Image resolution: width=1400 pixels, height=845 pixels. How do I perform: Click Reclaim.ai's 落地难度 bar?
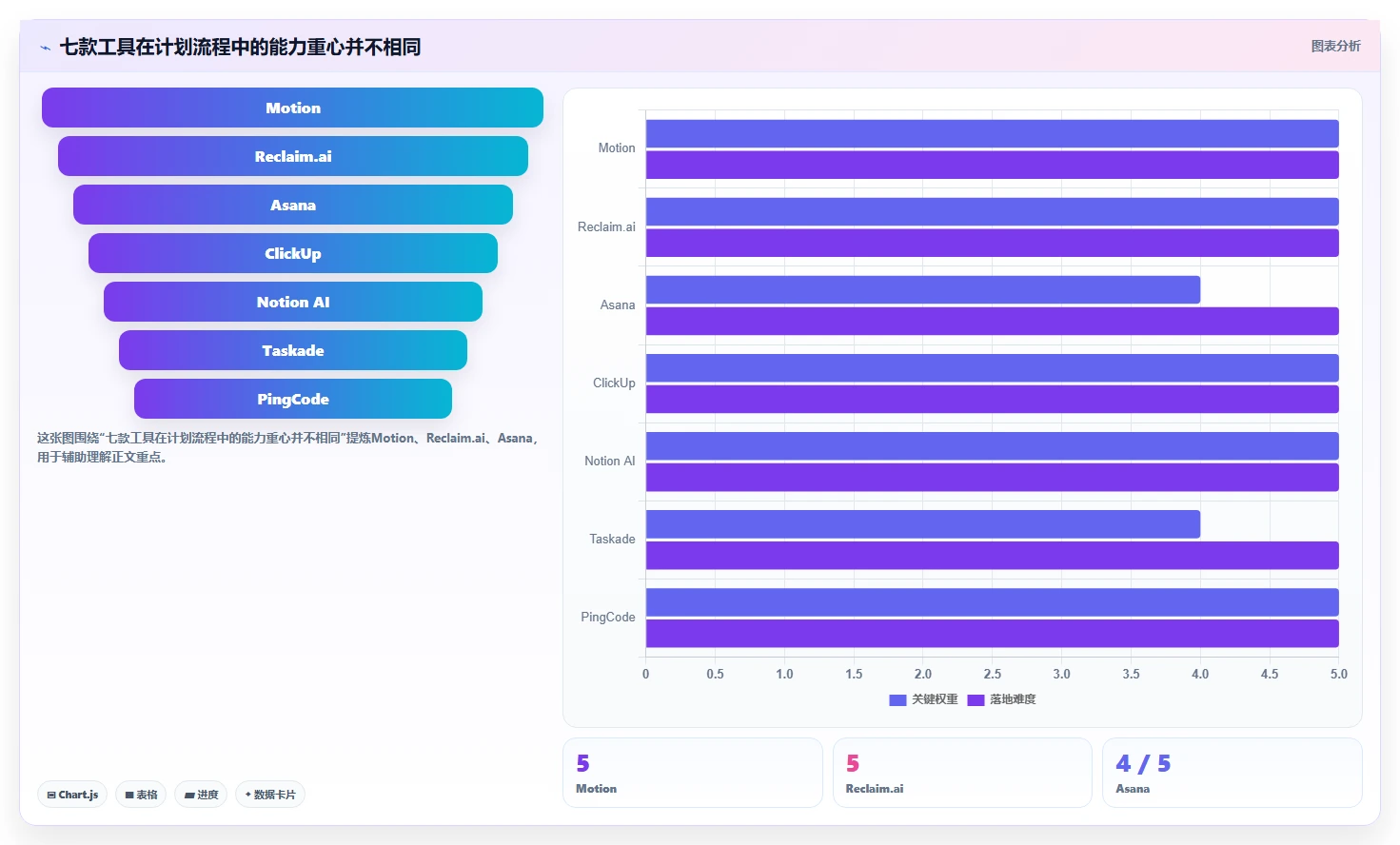pos(992,243)
